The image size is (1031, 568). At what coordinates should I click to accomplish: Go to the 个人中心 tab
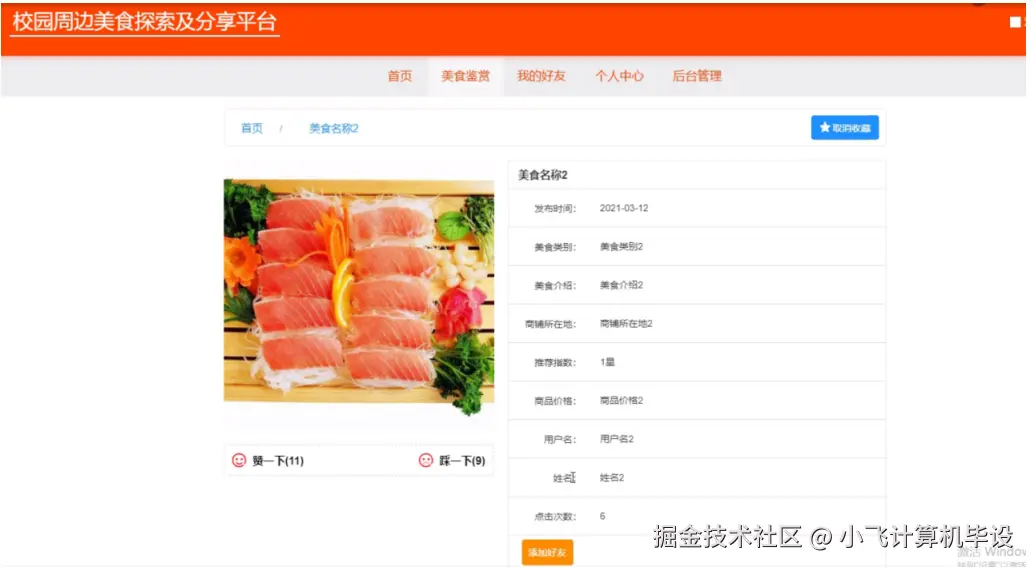(x=619, y=76)
